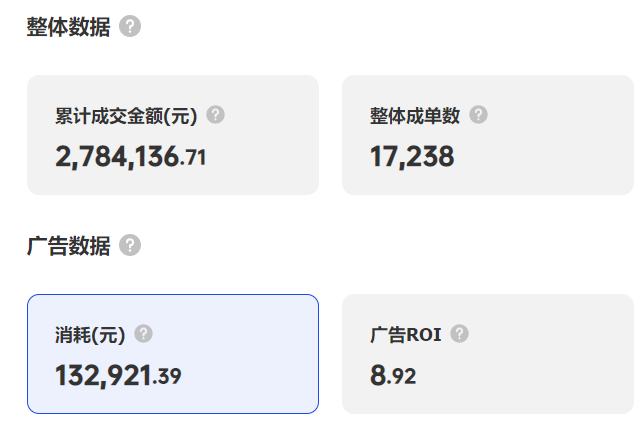Screen dimensions: 643x428
Task: Click question mark icon next to 广告数据
Action: (x=130, y=245)
